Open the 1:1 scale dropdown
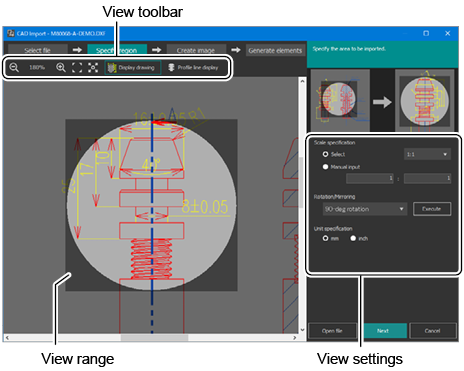The width and height of the screenshot is (464, 371). click(427, 154)
